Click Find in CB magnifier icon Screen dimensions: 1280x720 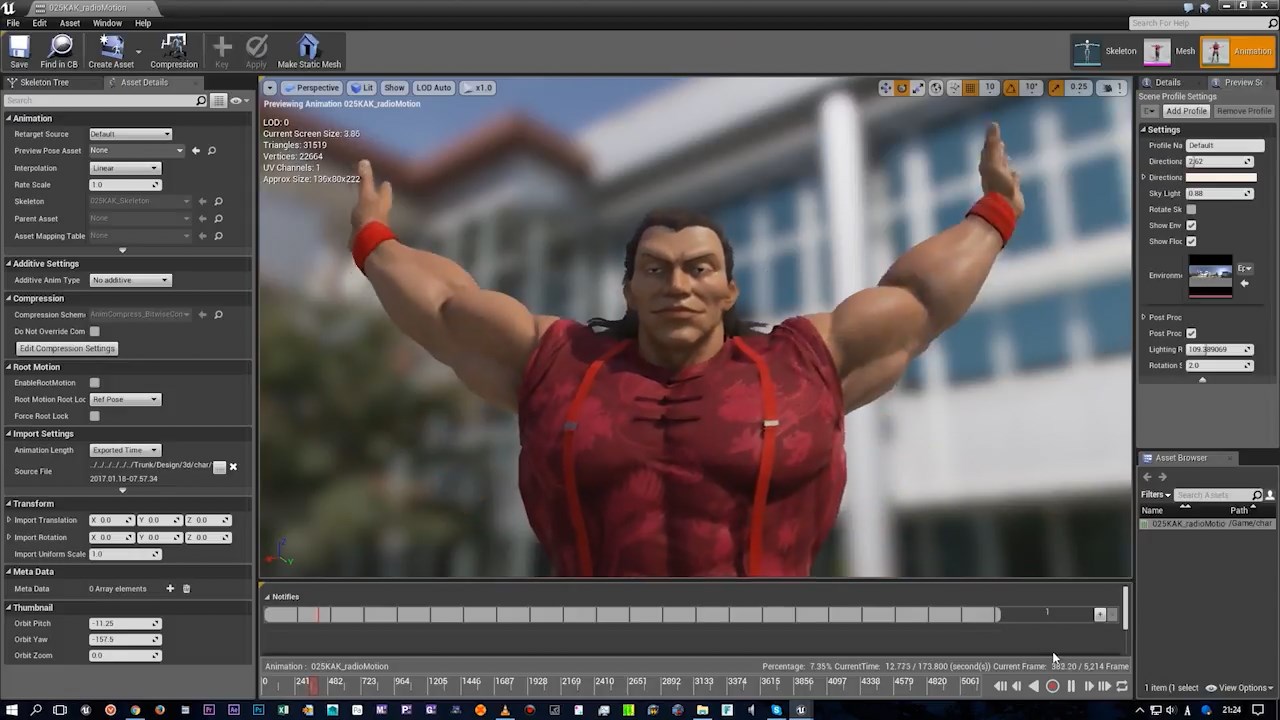pos(60,46)
